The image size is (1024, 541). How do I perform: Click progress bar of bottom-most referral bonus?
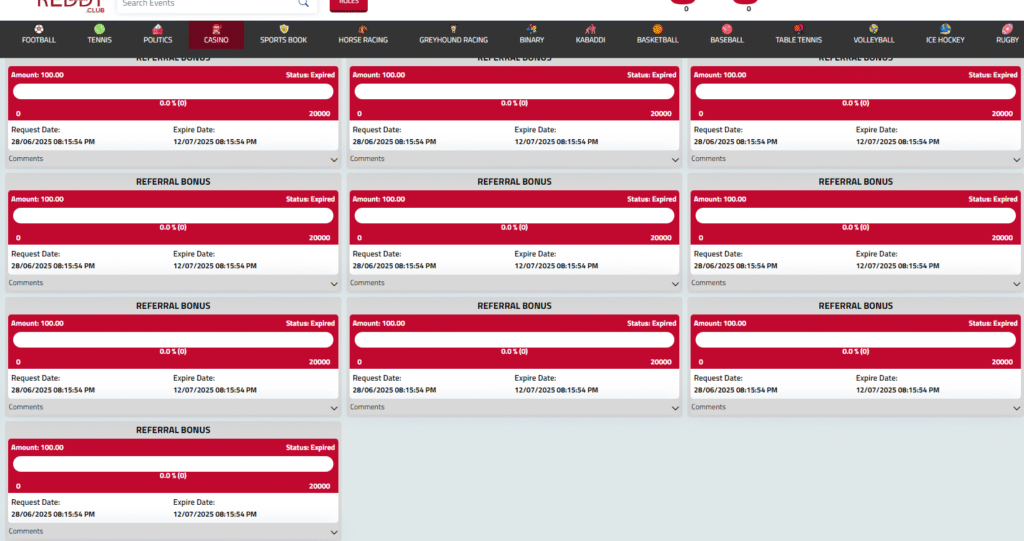click(x=173, y=464)
